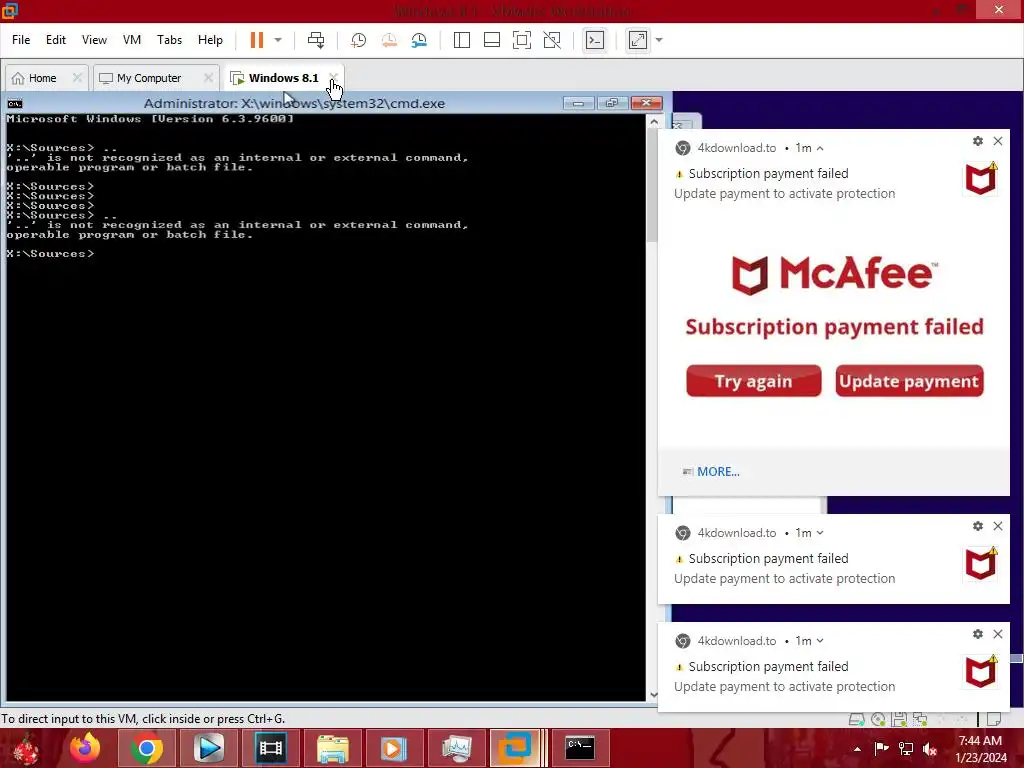
Task: Click the revert to snapshot icon
Action: [389, 40]
